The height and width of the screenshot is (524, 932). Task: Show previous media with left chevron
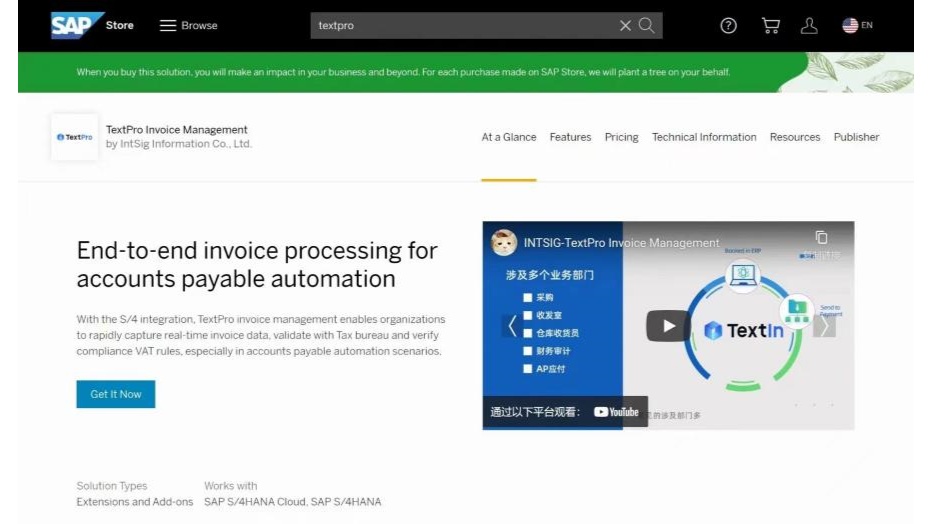point(512,326)
